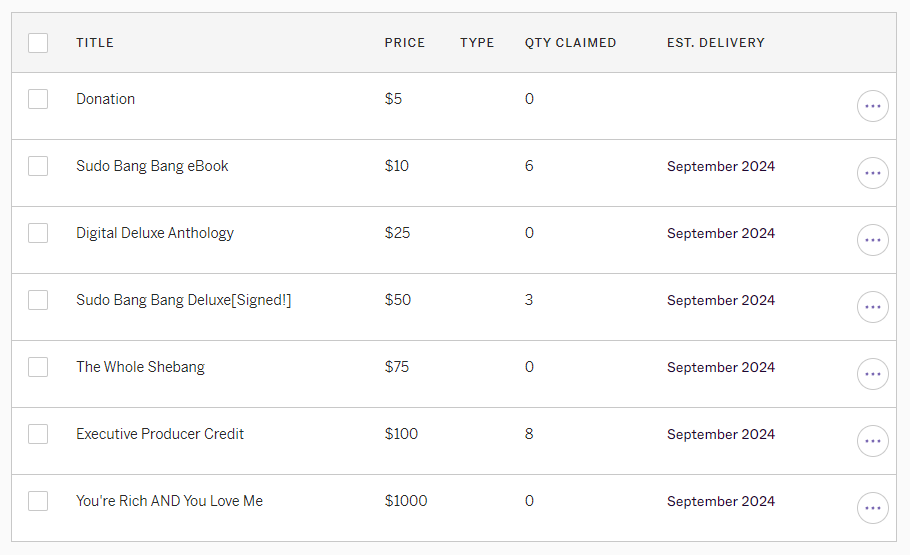Open more options for The Whole Shebang
910x555 pixels.
[x=872, y=374]
